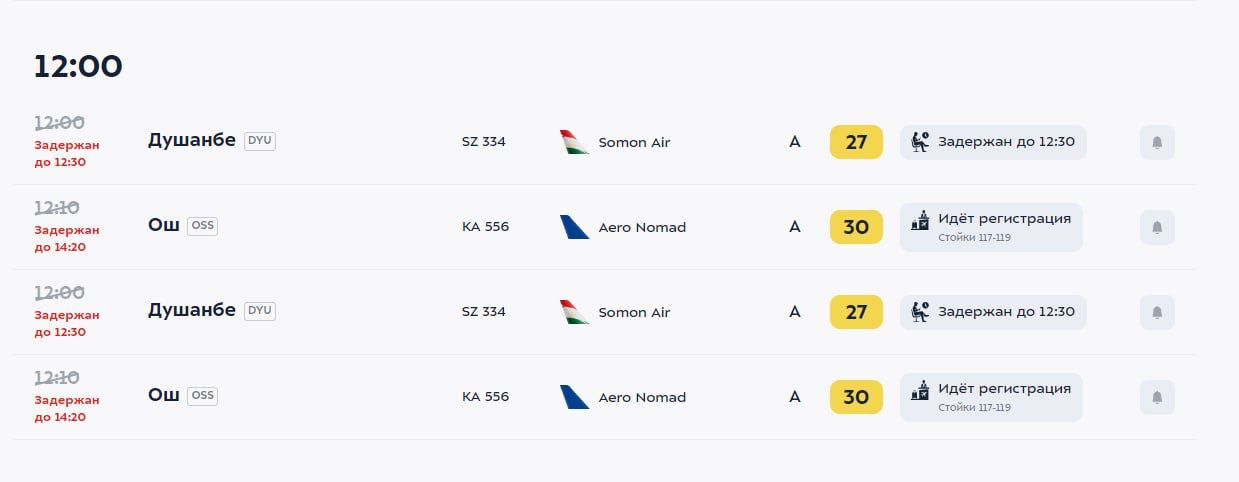This screenshot has width=1239, height=482.
Task: Click Aero Nomad tail logo in last row
Action: [x=574, y=397]
